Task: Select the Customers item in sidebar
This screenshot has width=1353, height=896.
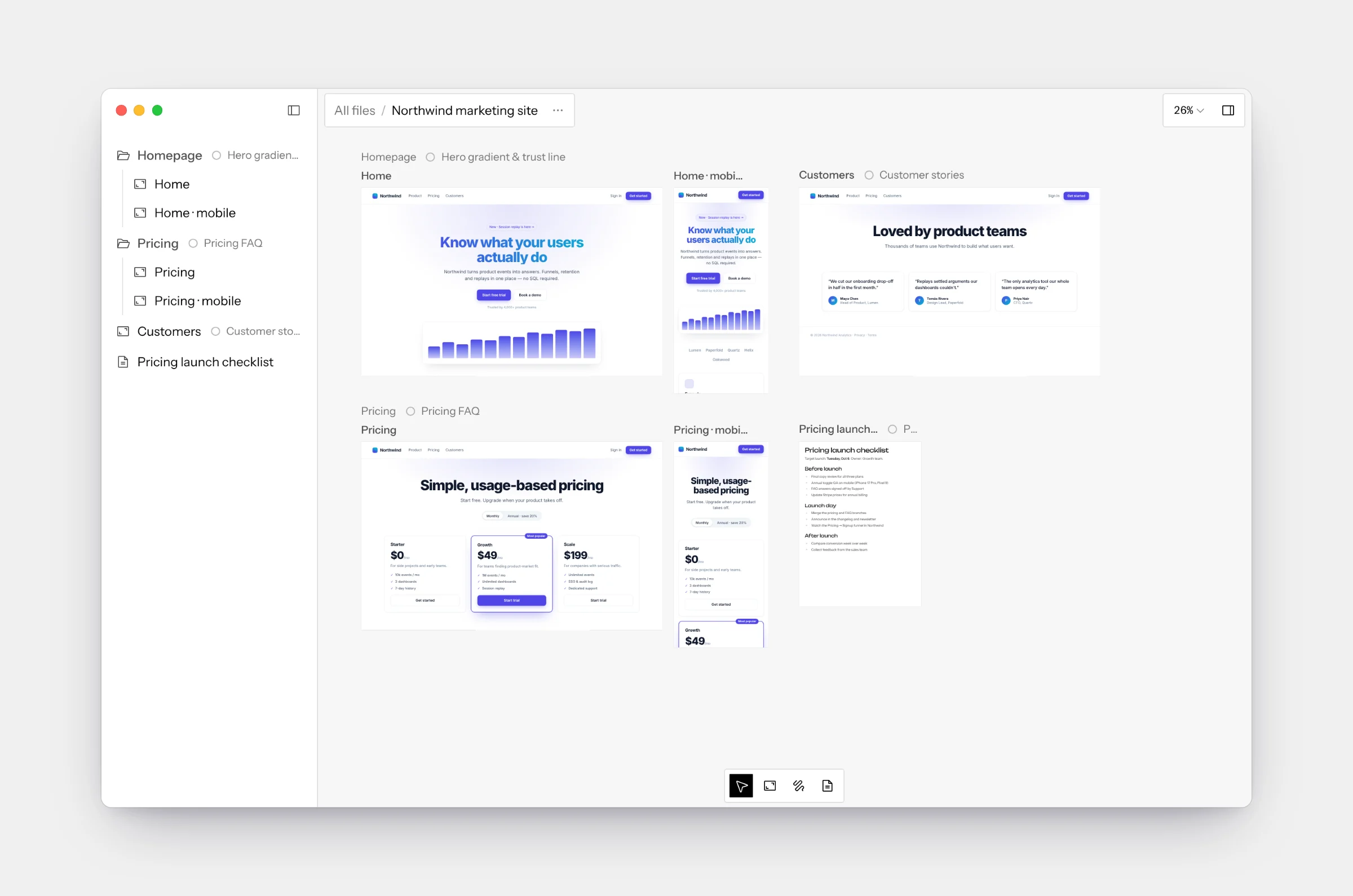Action: click(169, 331)
